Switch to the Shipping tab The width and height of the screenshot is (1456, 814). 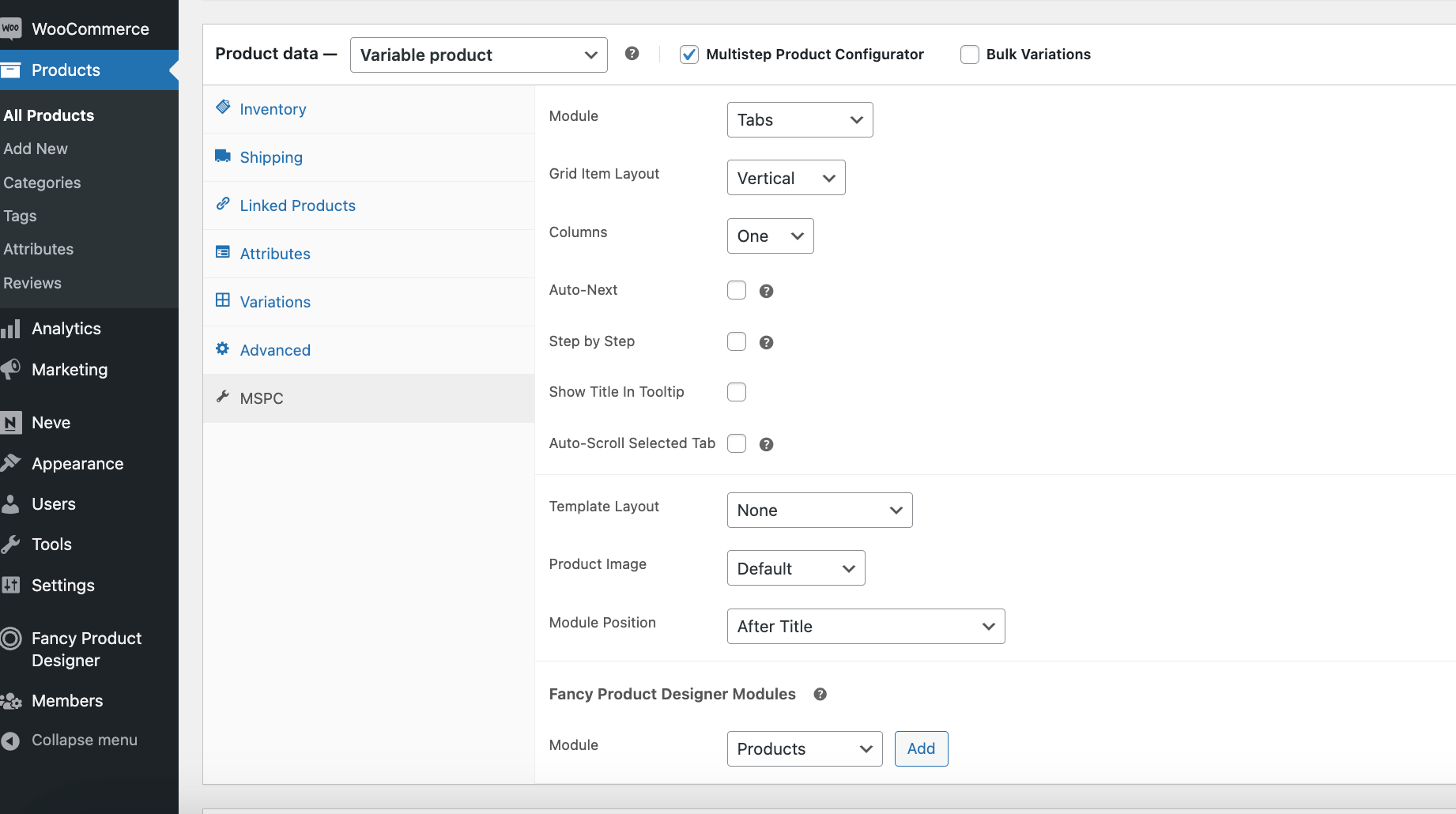coord(368,157)
